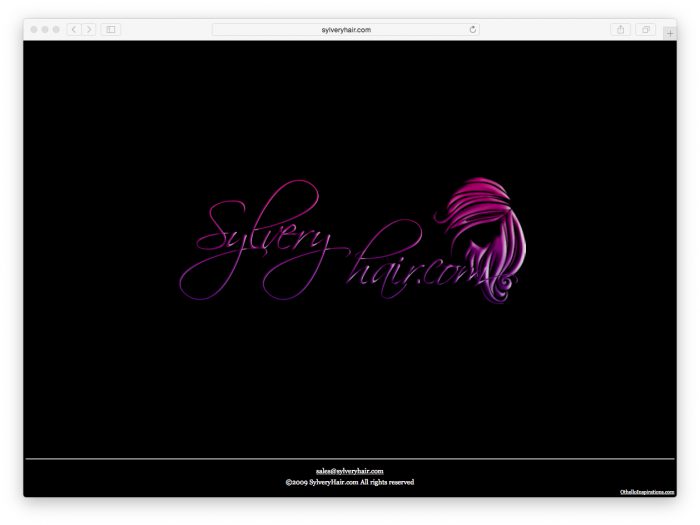Toggle the Safari sidebar panel
The height and width of the screenshot is (525, 700).
(110, 30)
